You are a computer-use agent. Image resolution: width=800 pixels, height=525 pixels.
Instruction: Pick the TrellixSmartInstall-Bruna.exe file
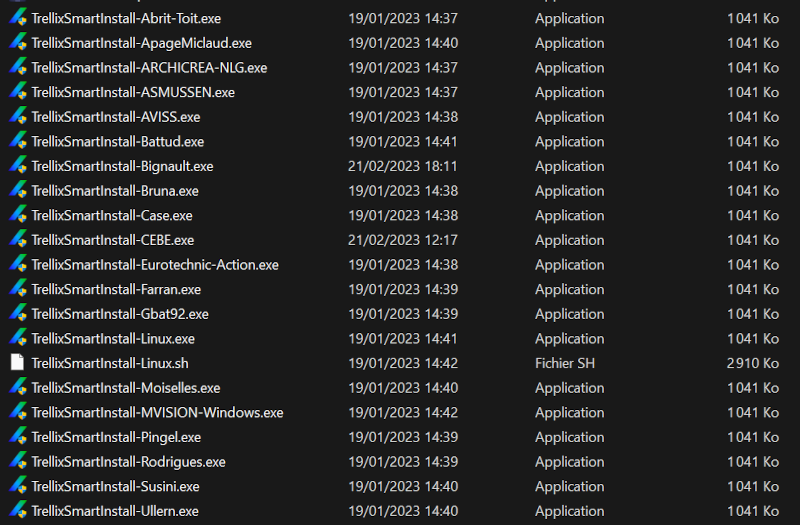(x=115, y=191)
